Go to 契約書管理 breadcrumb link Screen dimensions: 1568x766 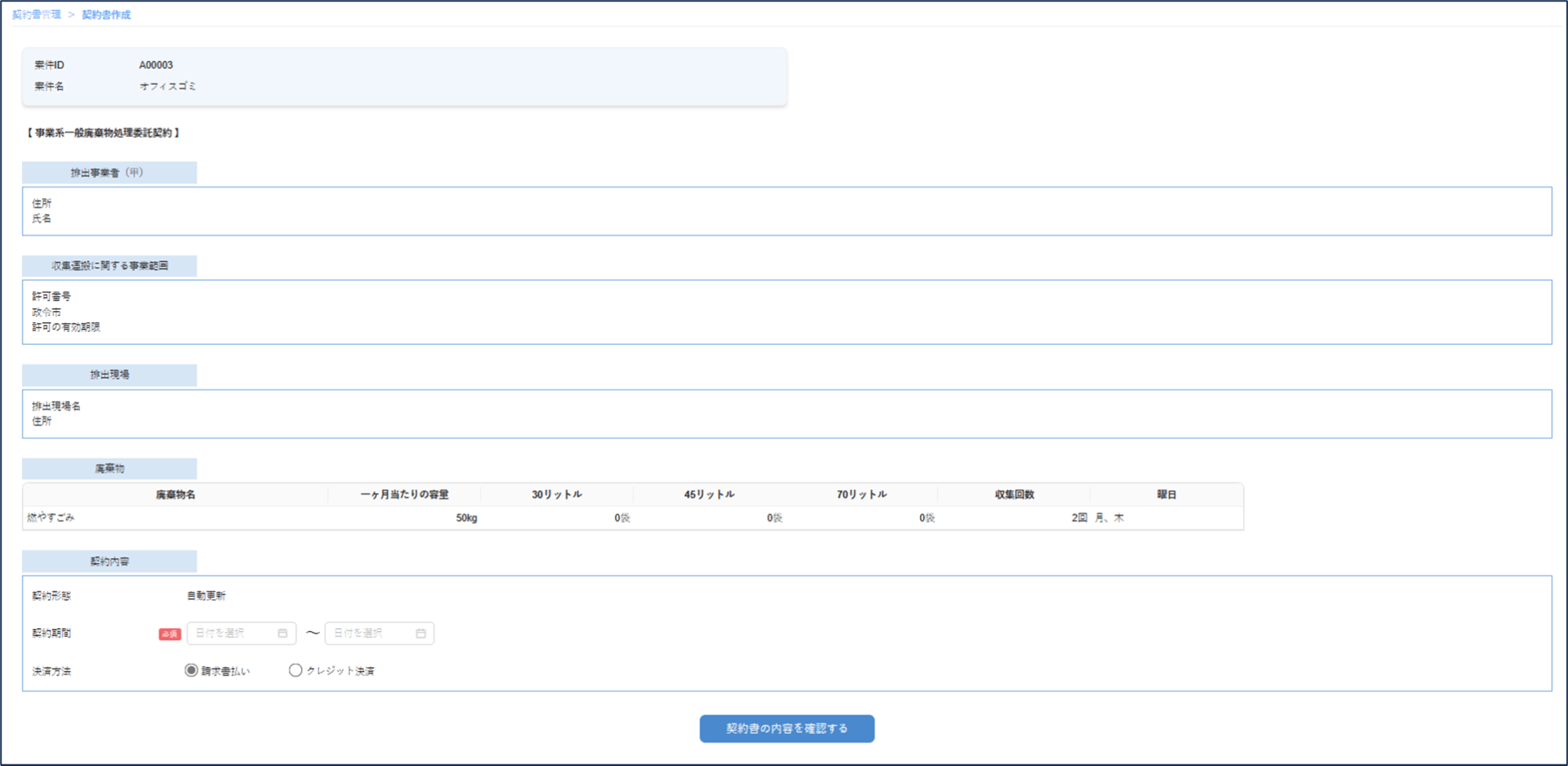[37, 15]
